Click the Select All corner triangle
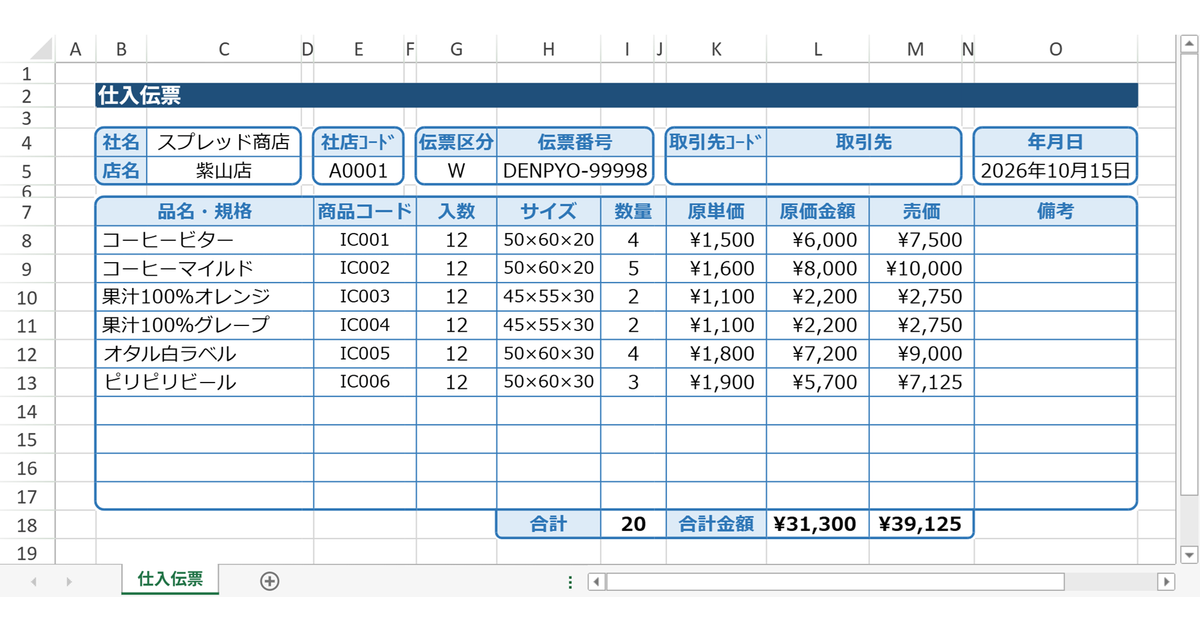The image size is (1200, 630). click(x=40, y=49)
